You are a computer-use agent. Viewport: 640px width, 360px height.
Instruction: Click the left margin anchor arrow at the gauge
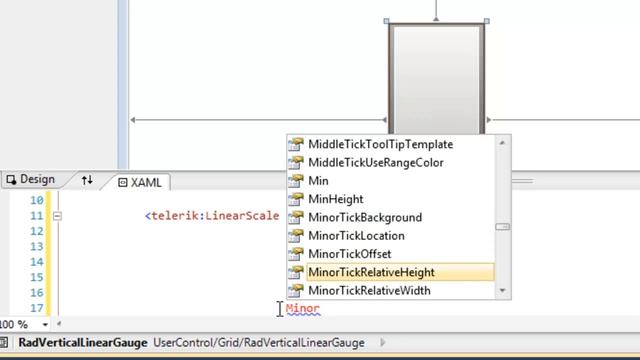pos(384,120)
